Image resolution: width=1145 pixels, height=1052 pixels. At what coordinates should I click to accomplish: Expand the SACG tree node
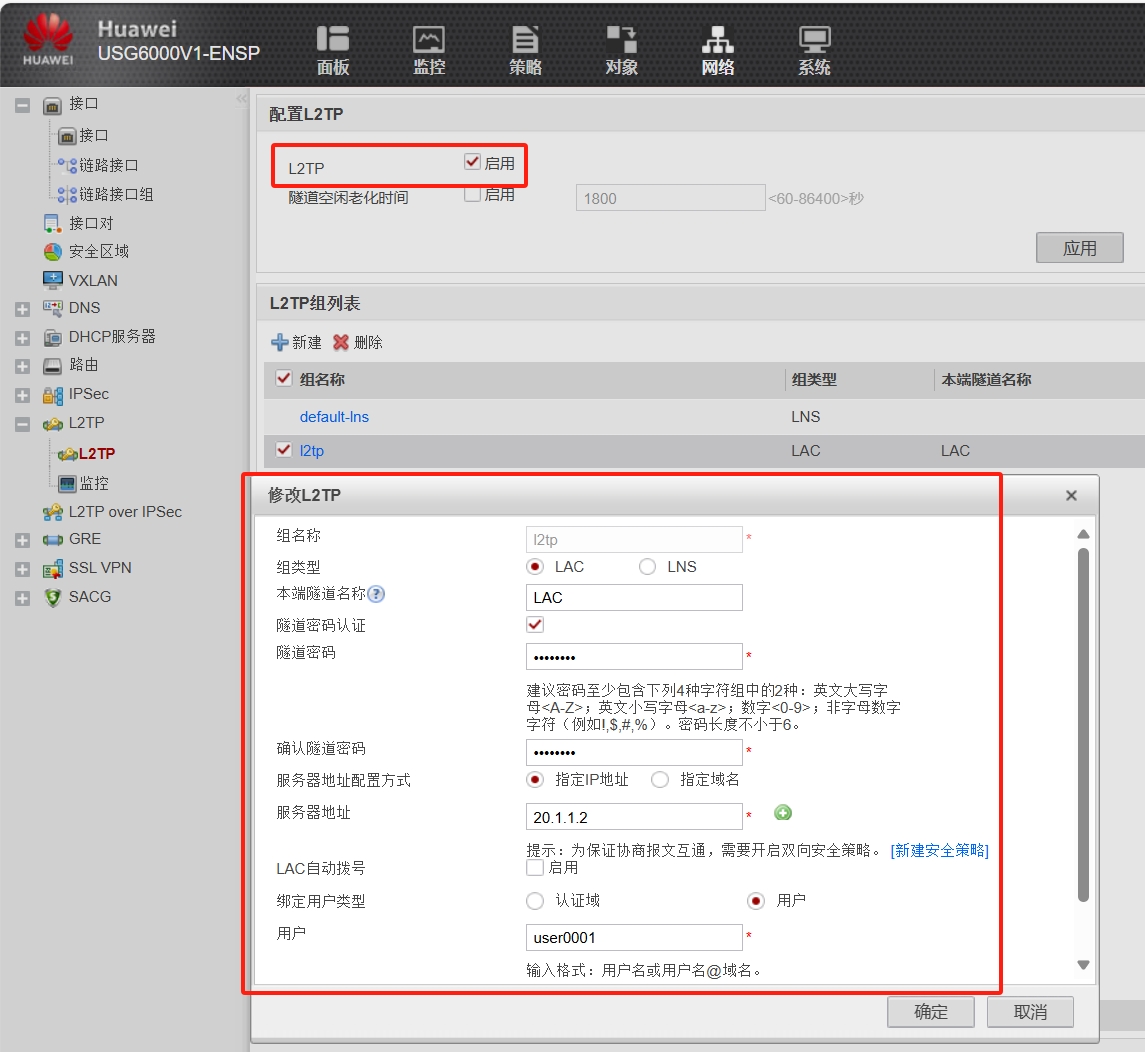tap(23, 599)
